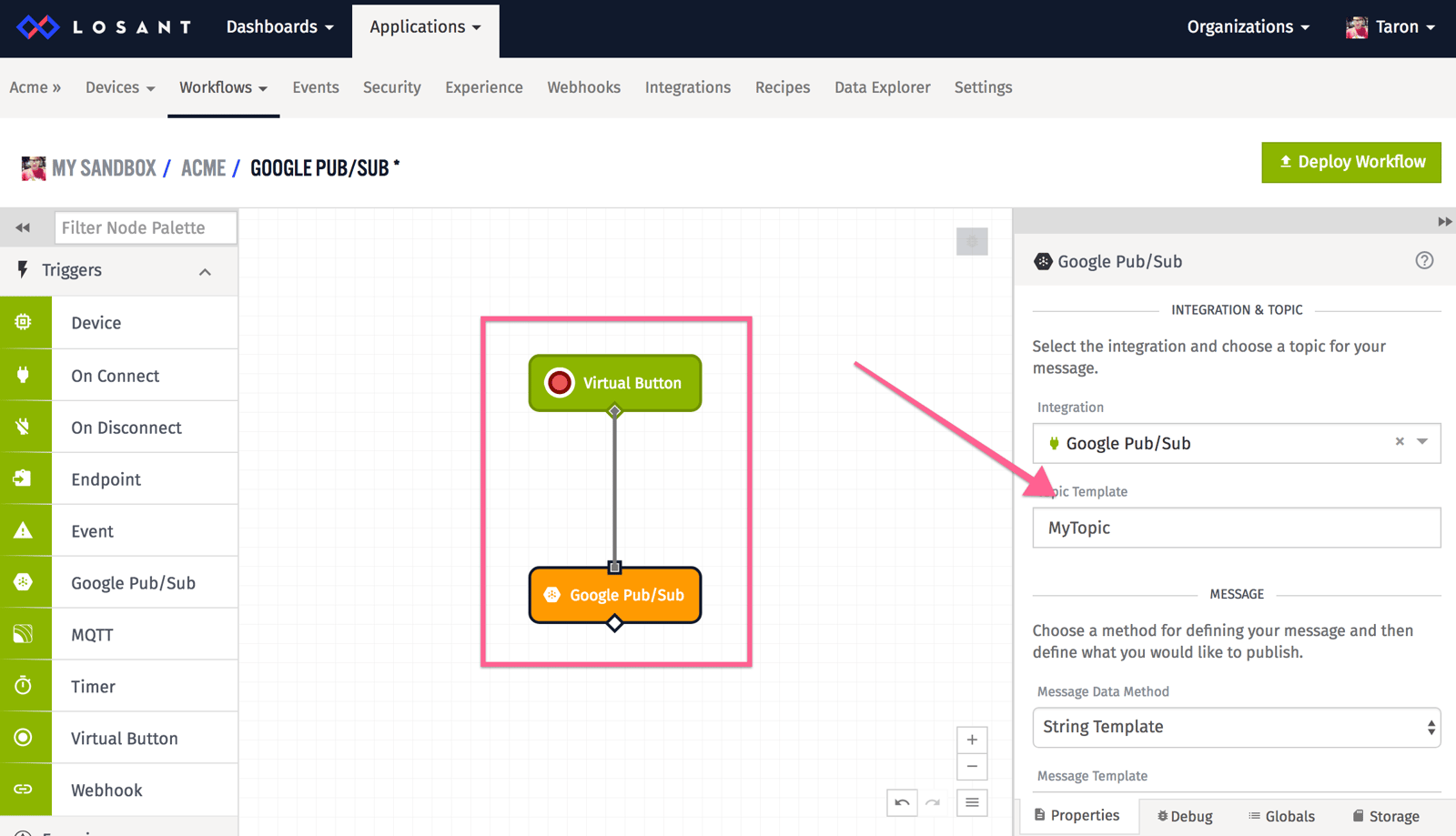The image size is (1456, 836).
Task: Switch to the Debug tab
Action: [x=1184, y=815]
